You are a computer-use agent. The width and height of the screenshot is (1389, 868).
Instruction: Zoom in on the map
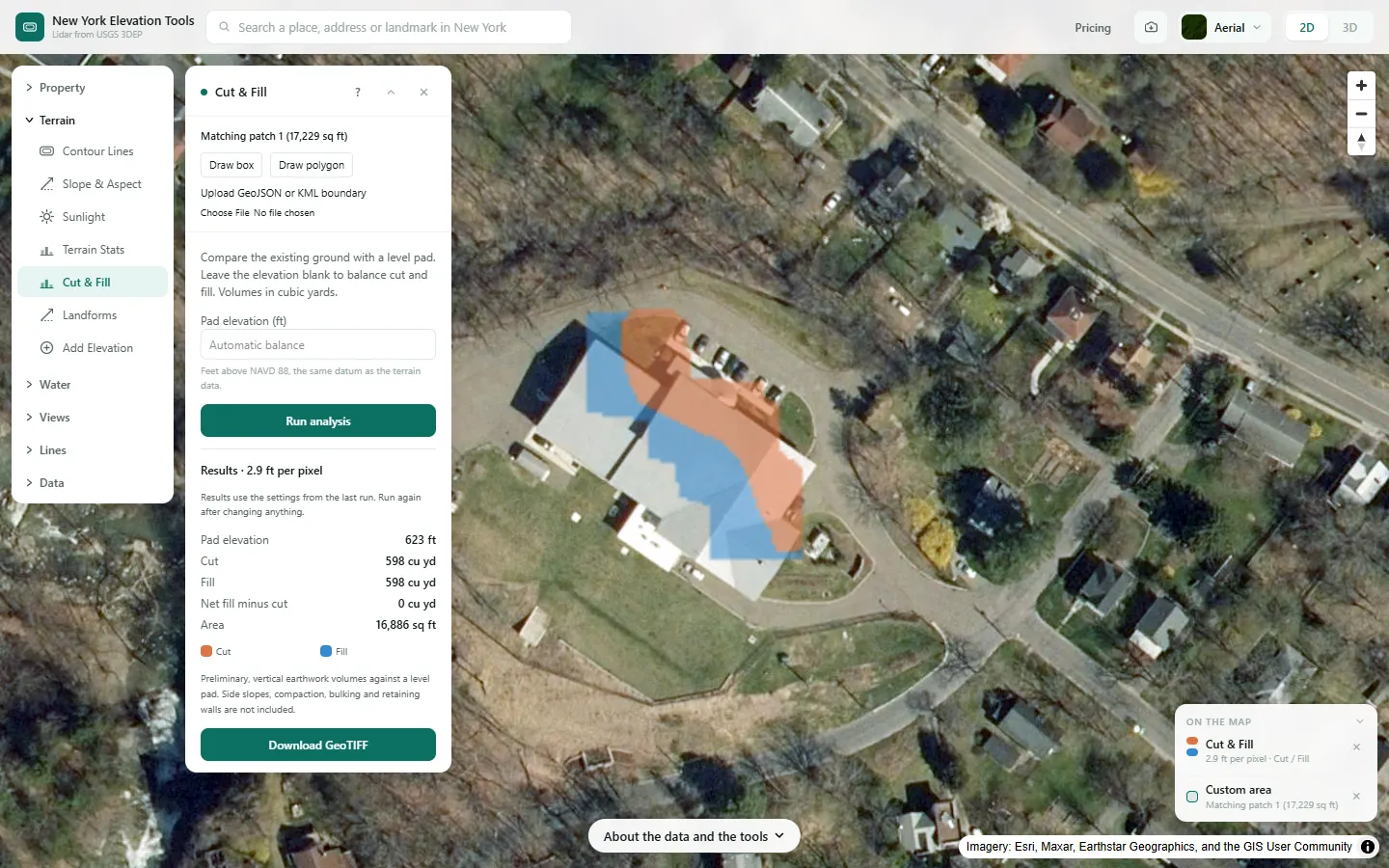point(1361,86)
